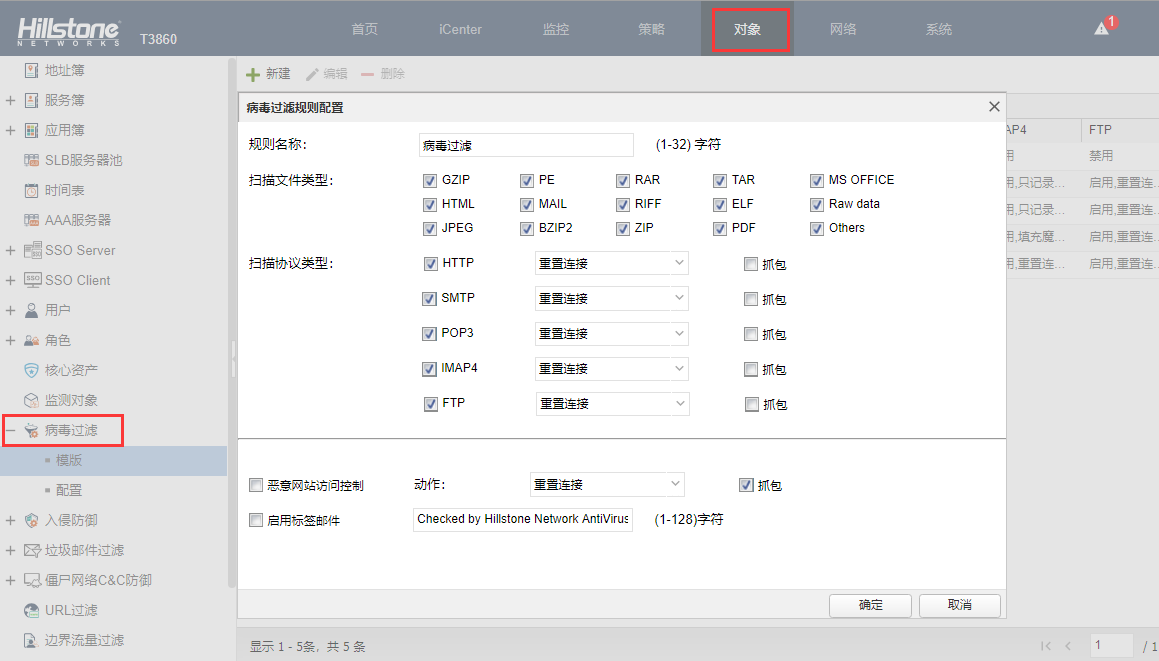Go to first page pager icon
Image resolution: width=1159 pixels, height=661 pixels.
(x=1045, y=645)
